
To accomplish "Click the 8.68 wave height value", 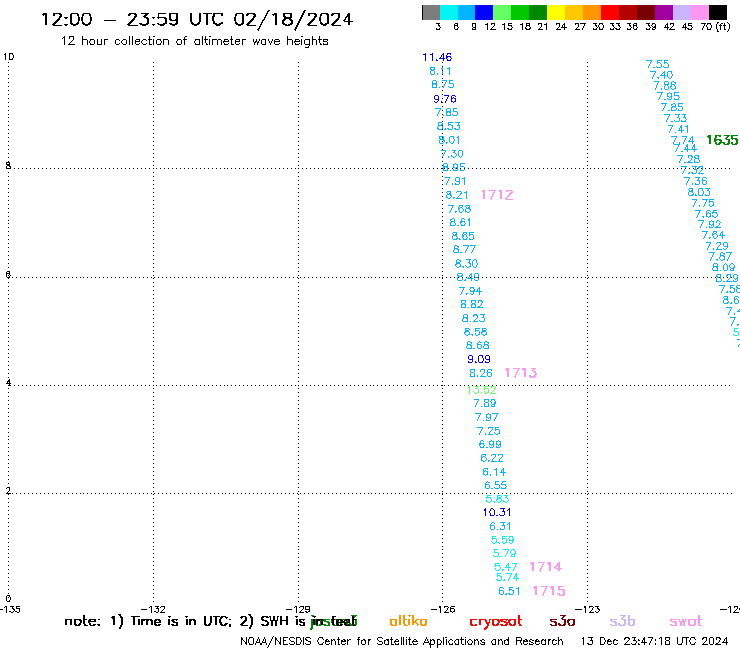I will tap(478, 346).
